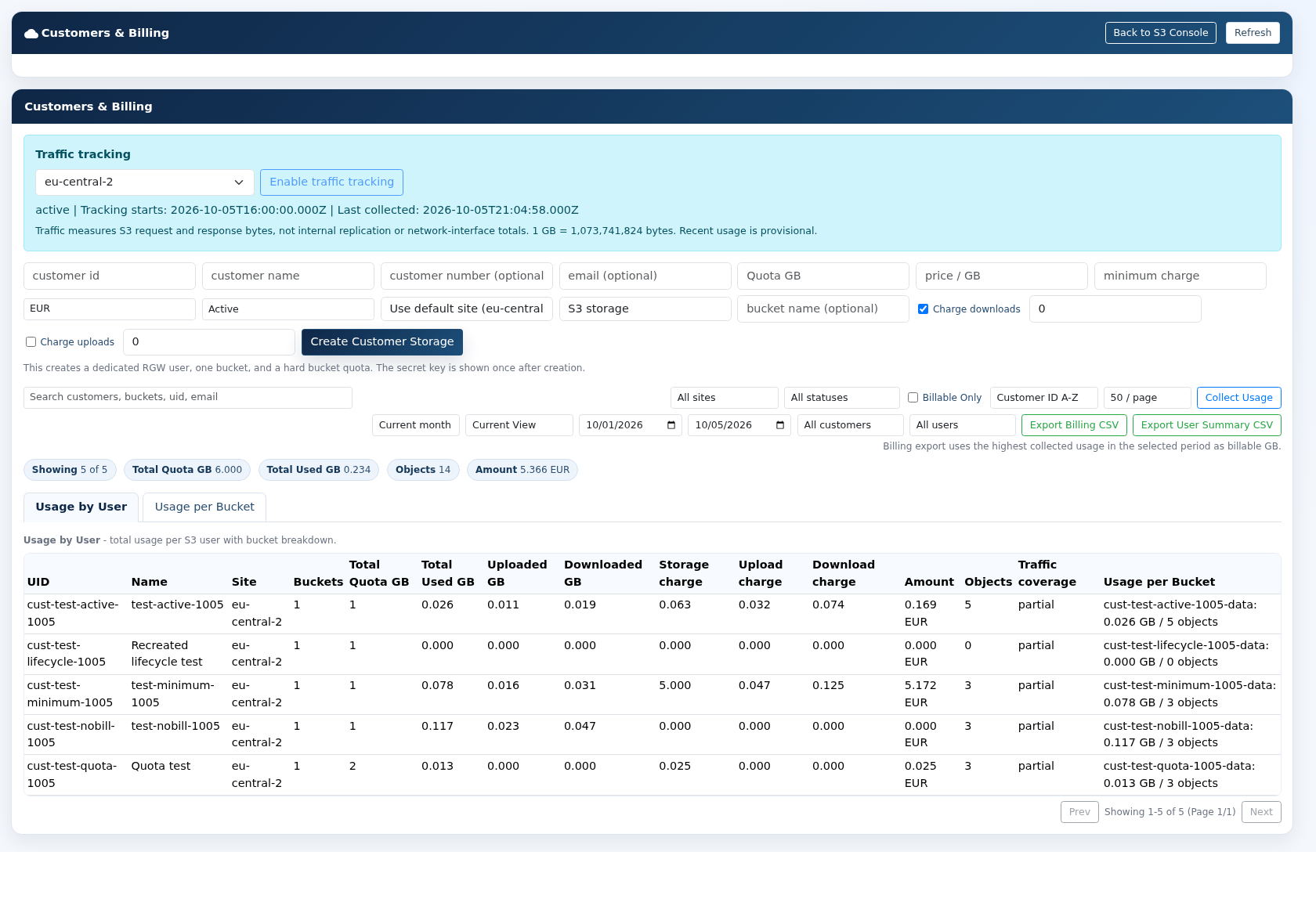
Task: Open the All customers dropdown
Action: click(851, 425)
